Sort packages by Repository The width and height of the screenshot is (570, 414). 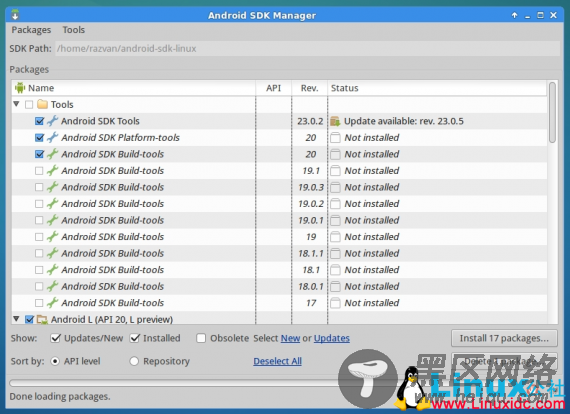[x=134, y=361]
